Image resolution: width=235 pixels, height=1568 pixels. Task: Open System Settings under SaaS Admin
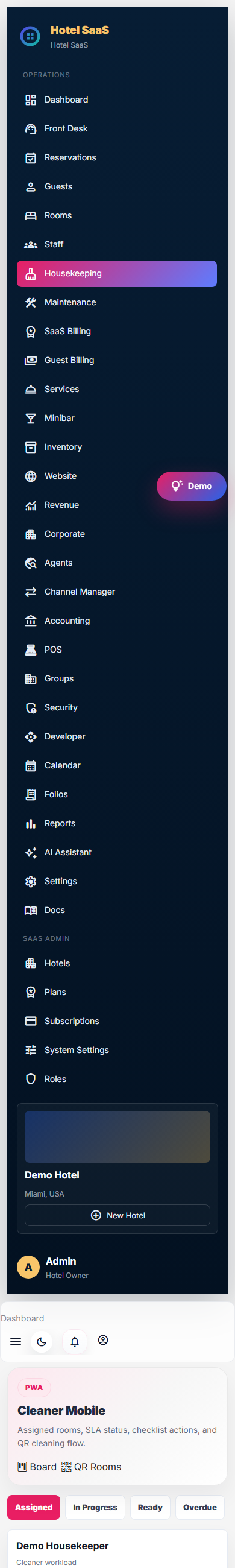click(117, 1049)
